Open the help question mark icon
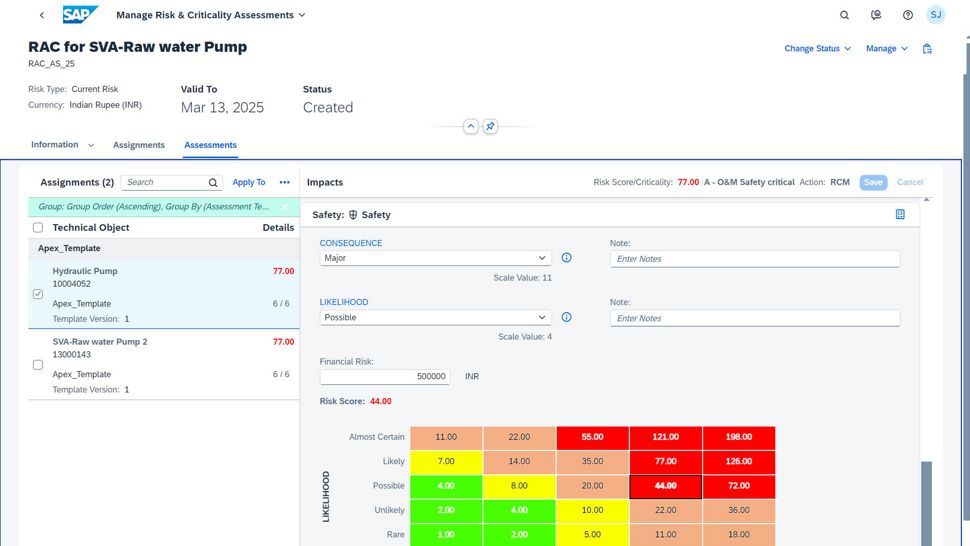 point(907,15)
